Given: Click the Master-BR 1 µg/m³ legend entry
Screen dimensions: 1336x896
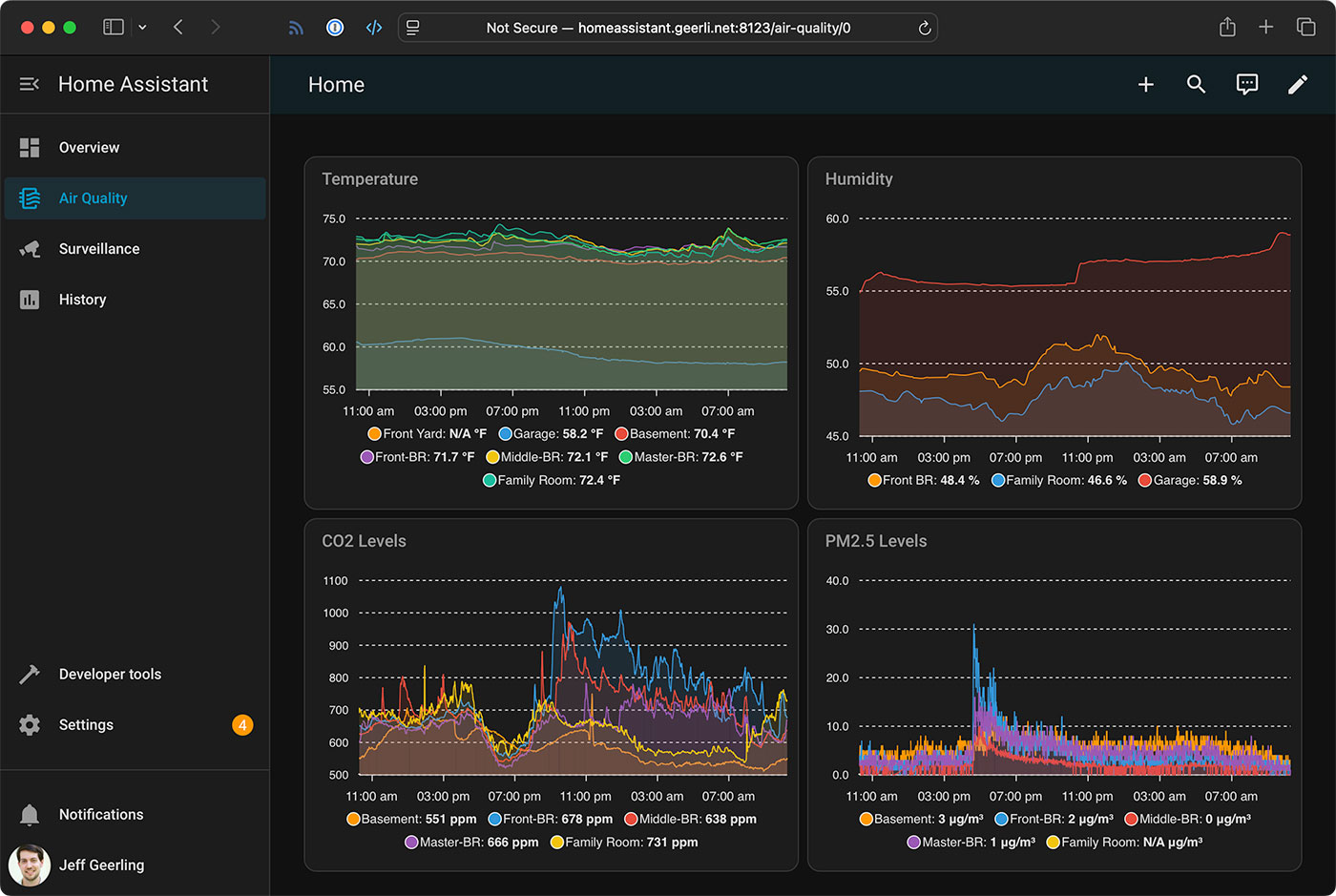Looking at the screenshot, I should (x=971, y=843).
